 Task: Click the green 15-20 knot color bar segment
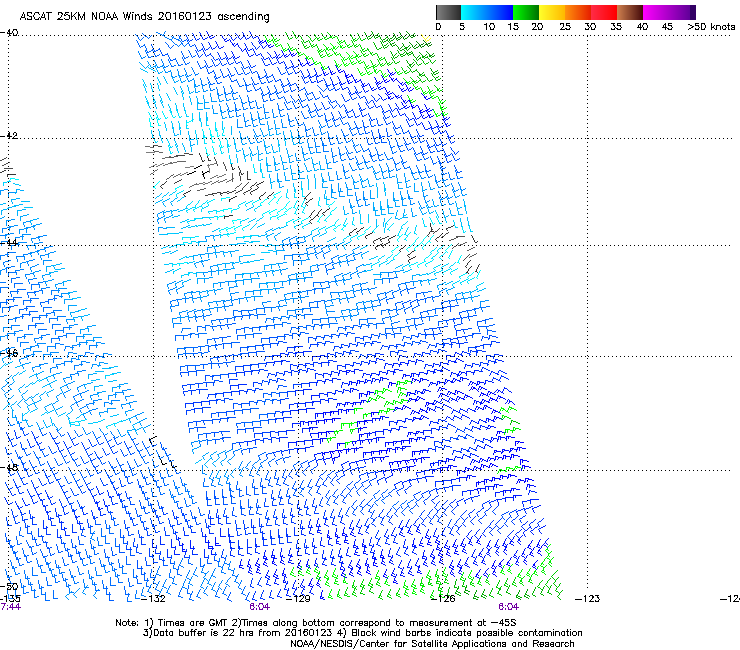tap(526, 12)
